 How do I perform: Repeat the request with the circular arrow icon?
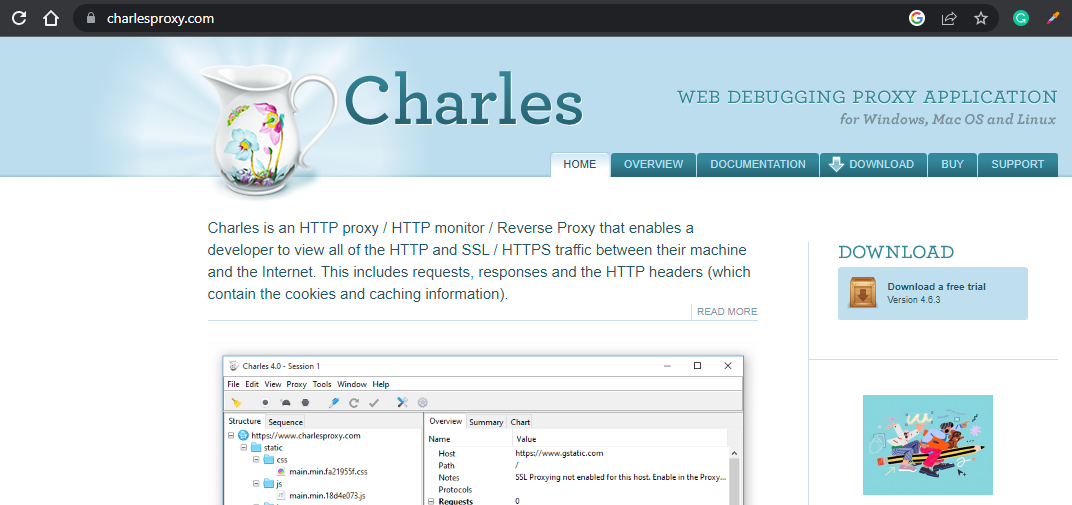pos(354,402)
